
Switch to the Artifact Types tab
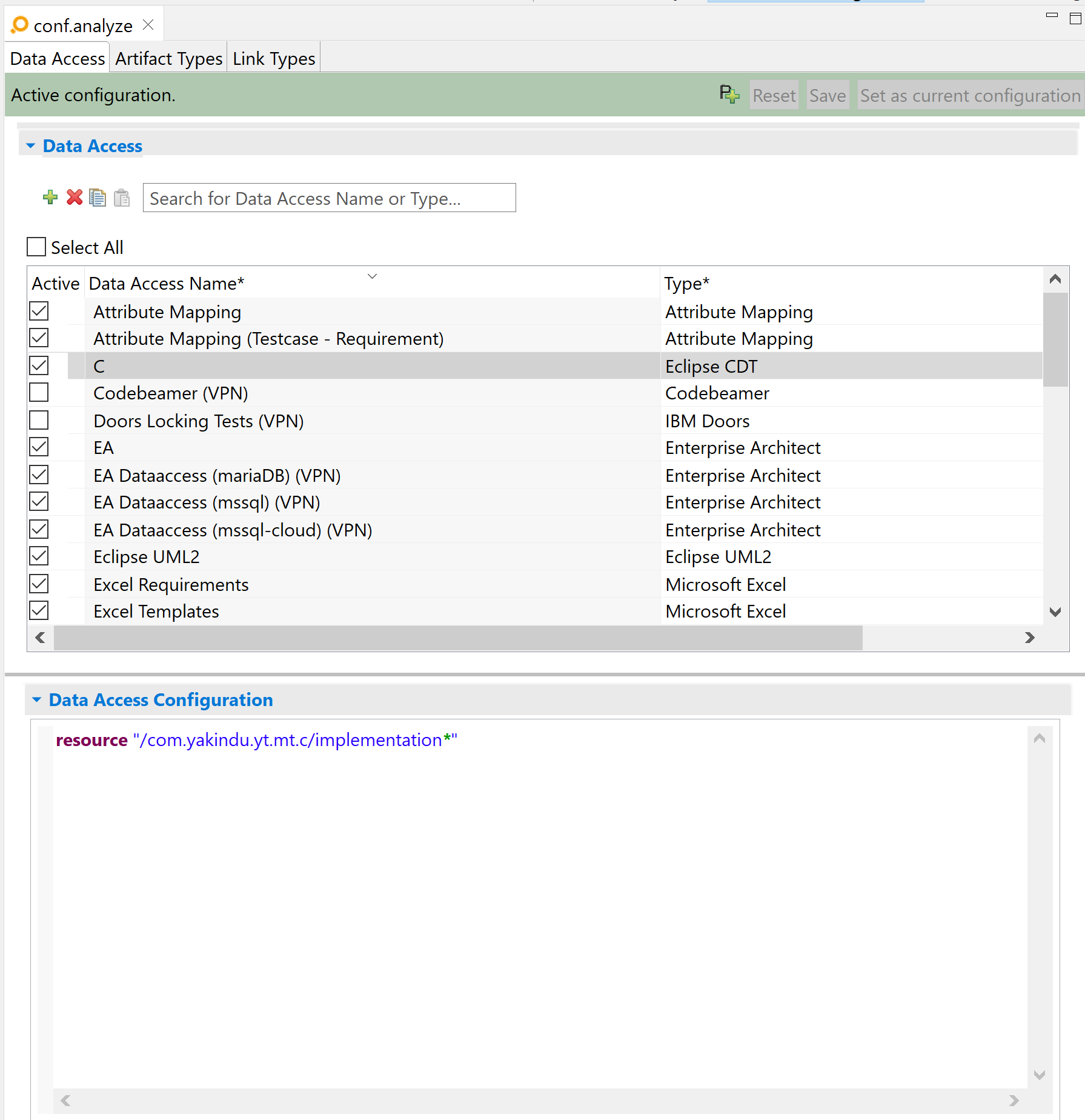coord(169,59)
